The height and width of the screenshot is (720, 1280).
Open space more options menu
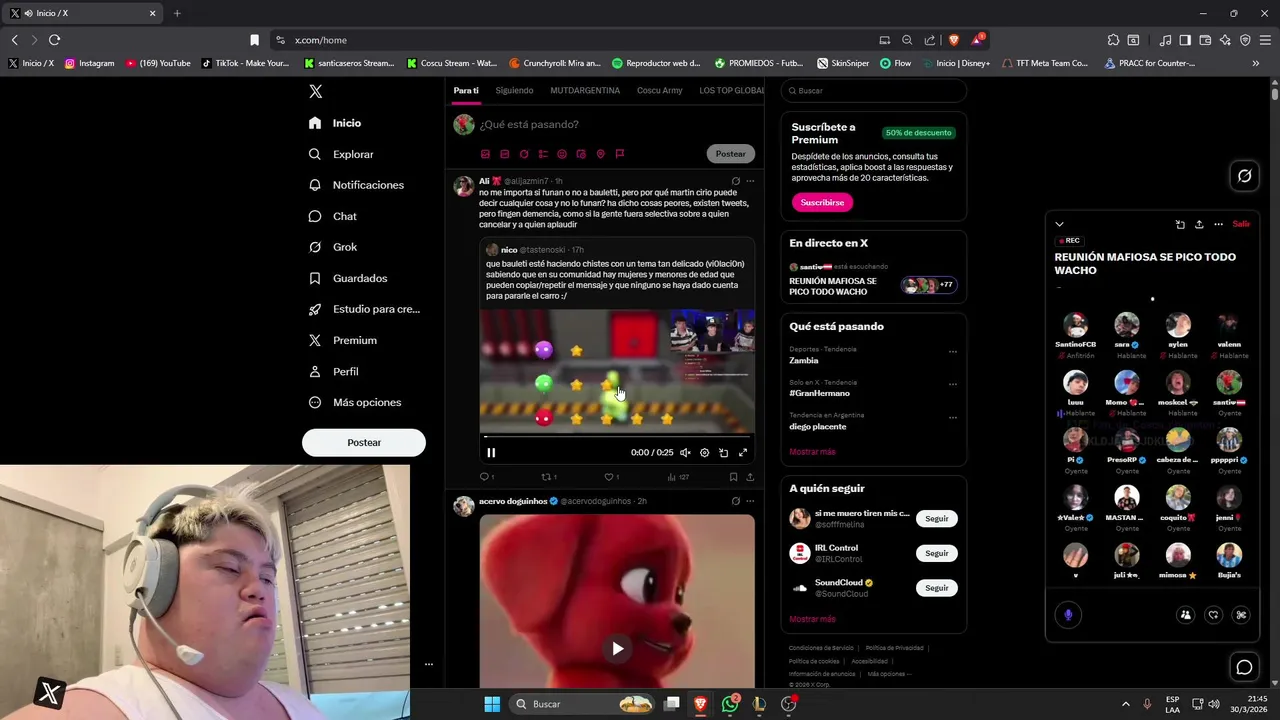(1218, 224)
